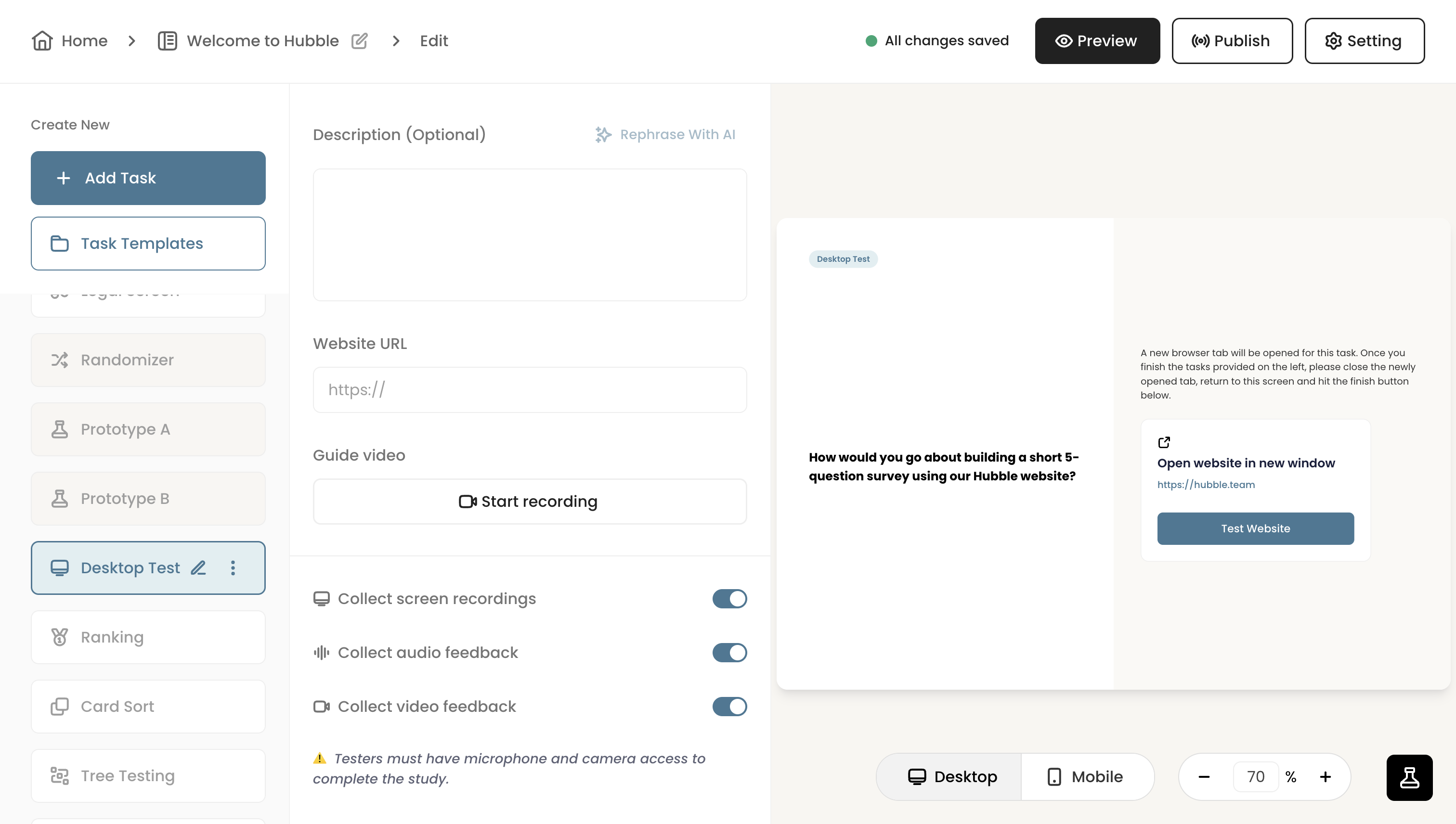Increase zoom with the plus icon
This screenshot has height=824, width=1456.
point(1325,777)
